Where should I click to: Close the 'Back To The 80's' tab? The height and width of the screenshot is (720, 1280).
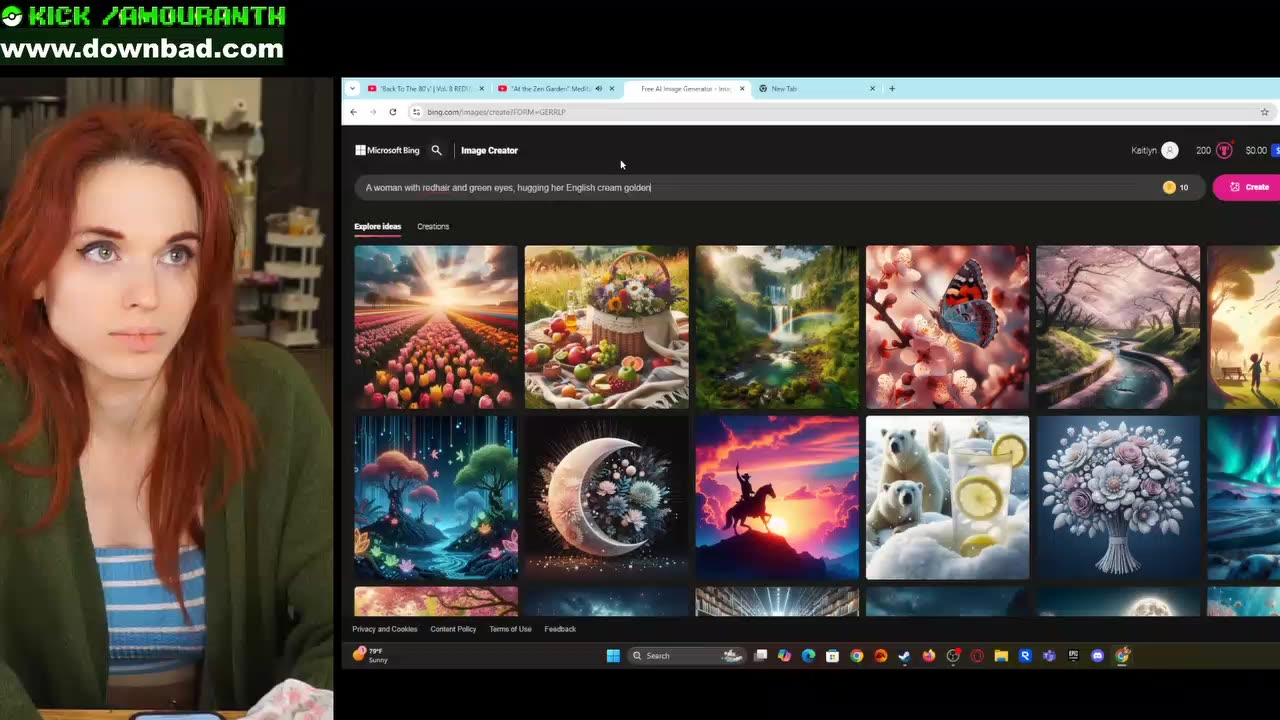[482, 89]
